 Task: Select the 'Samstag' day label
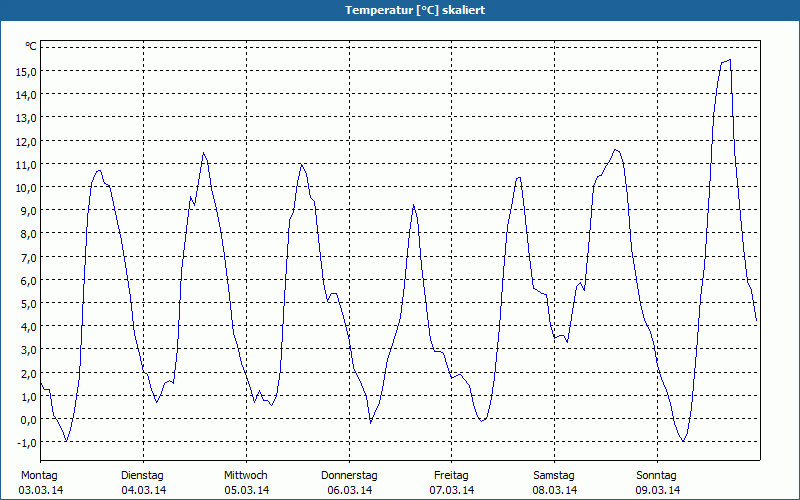coord(554,476)
